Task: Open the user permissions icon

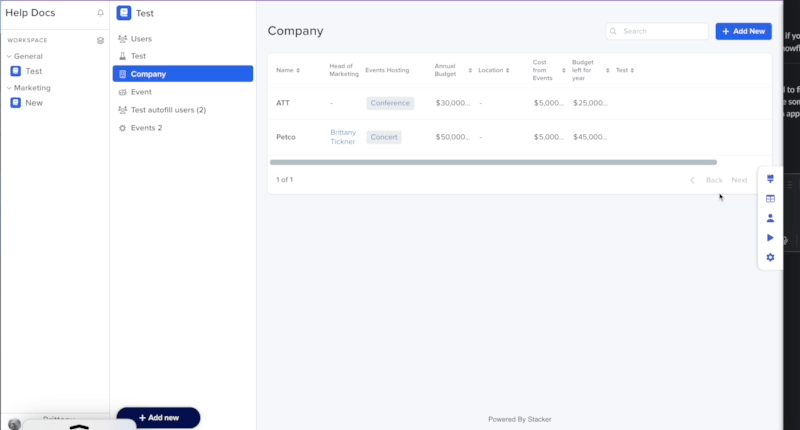Action: pos(770,218)
